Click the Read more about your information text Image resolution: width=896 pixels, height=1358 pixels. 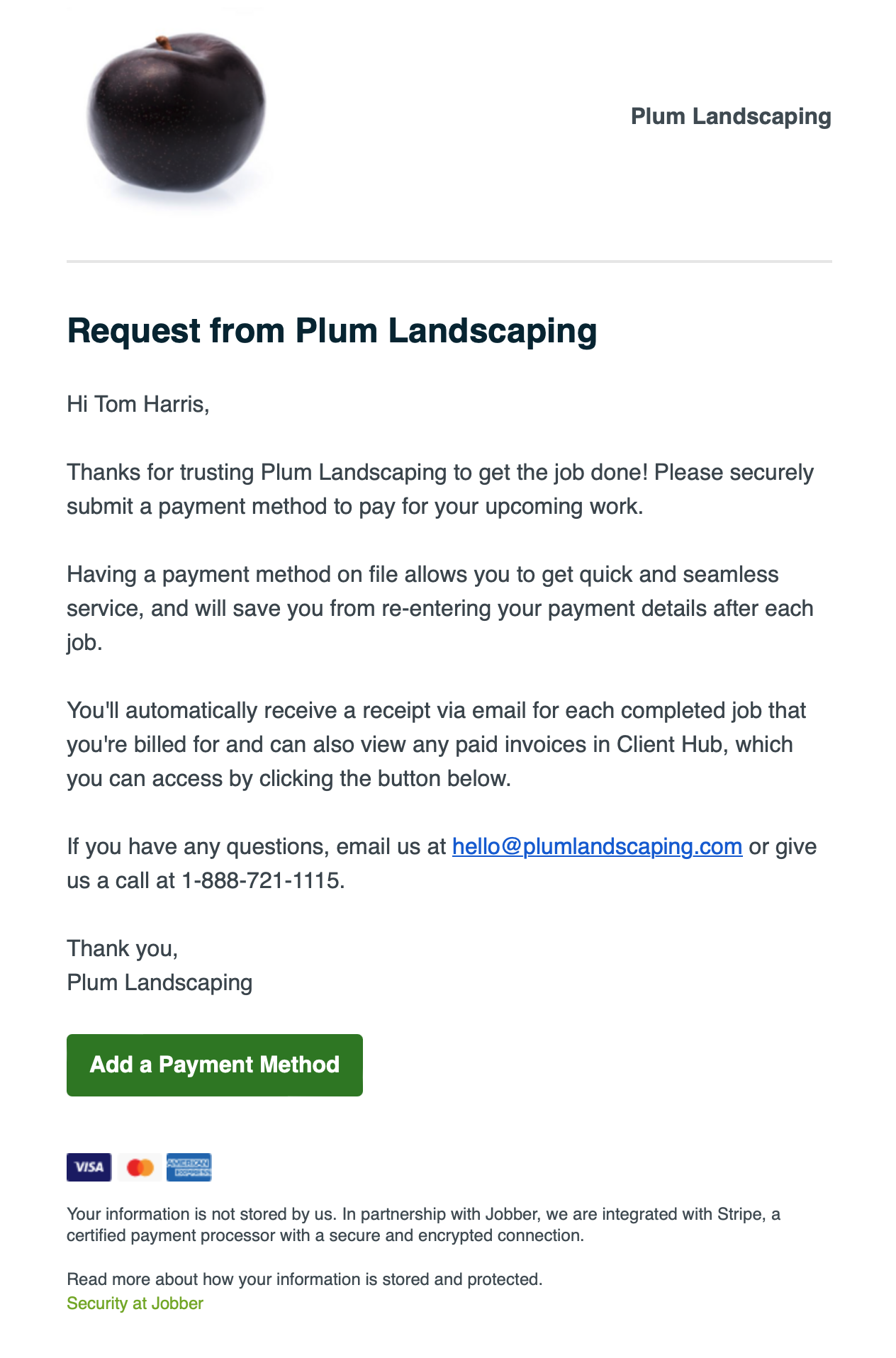tap(304, 1279)
